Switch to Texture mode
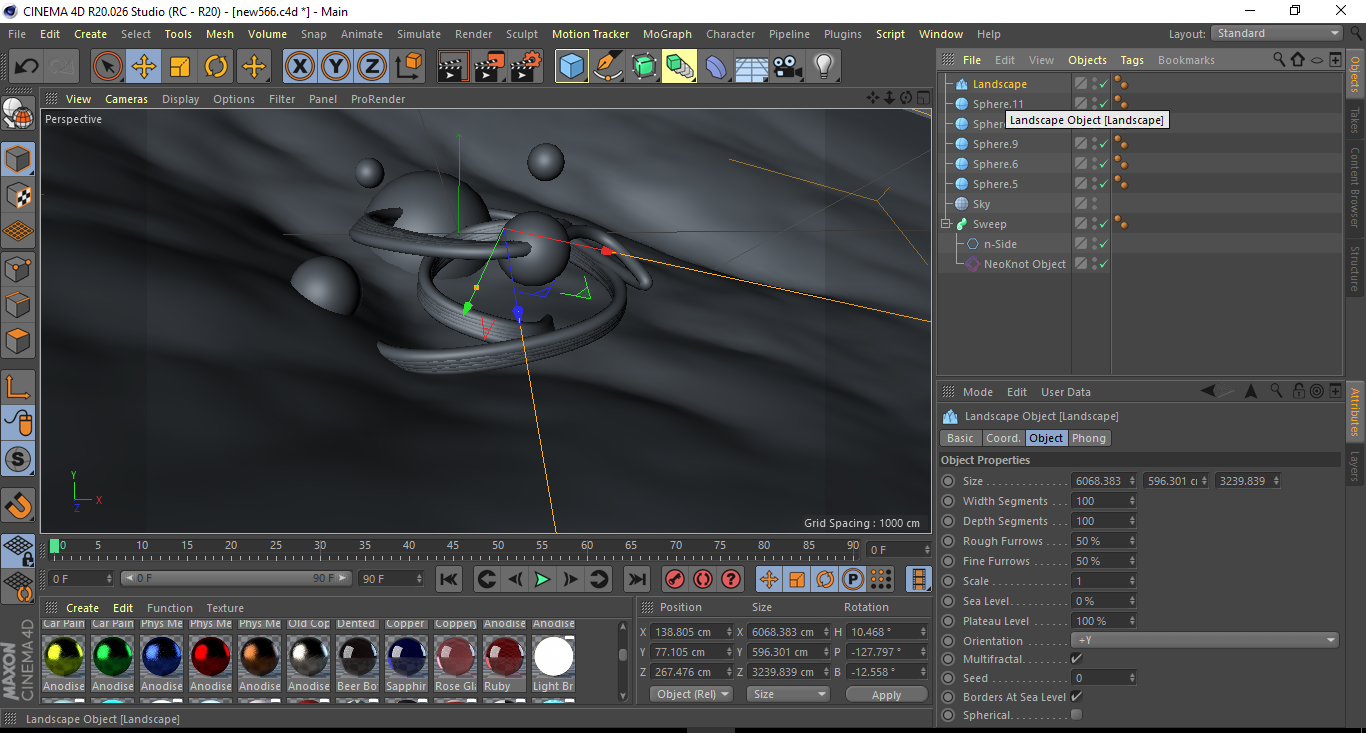 (x=18, y=195)
